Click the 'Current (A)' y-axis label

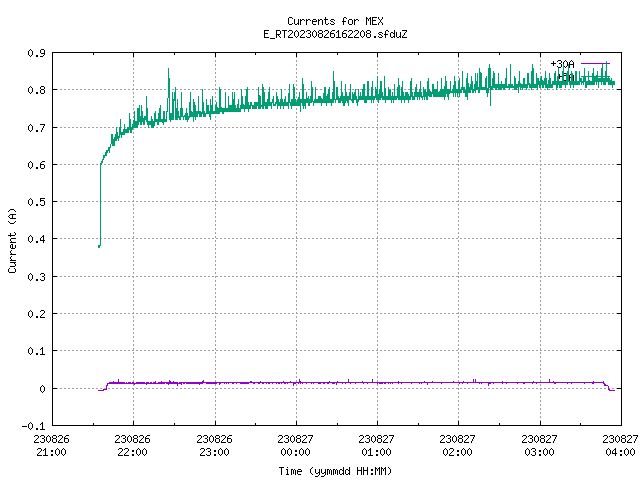pyautogui.click(x=12, y=240)
